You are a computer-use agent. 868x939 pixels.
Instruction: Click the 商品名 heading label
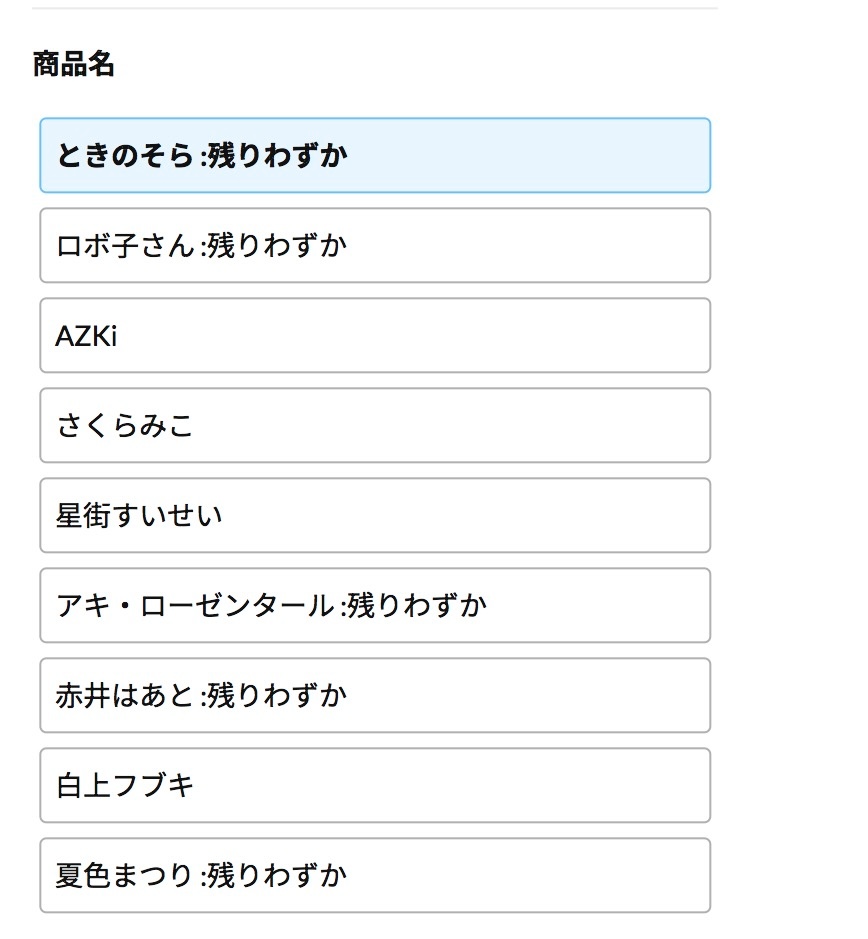pos(73,65)
